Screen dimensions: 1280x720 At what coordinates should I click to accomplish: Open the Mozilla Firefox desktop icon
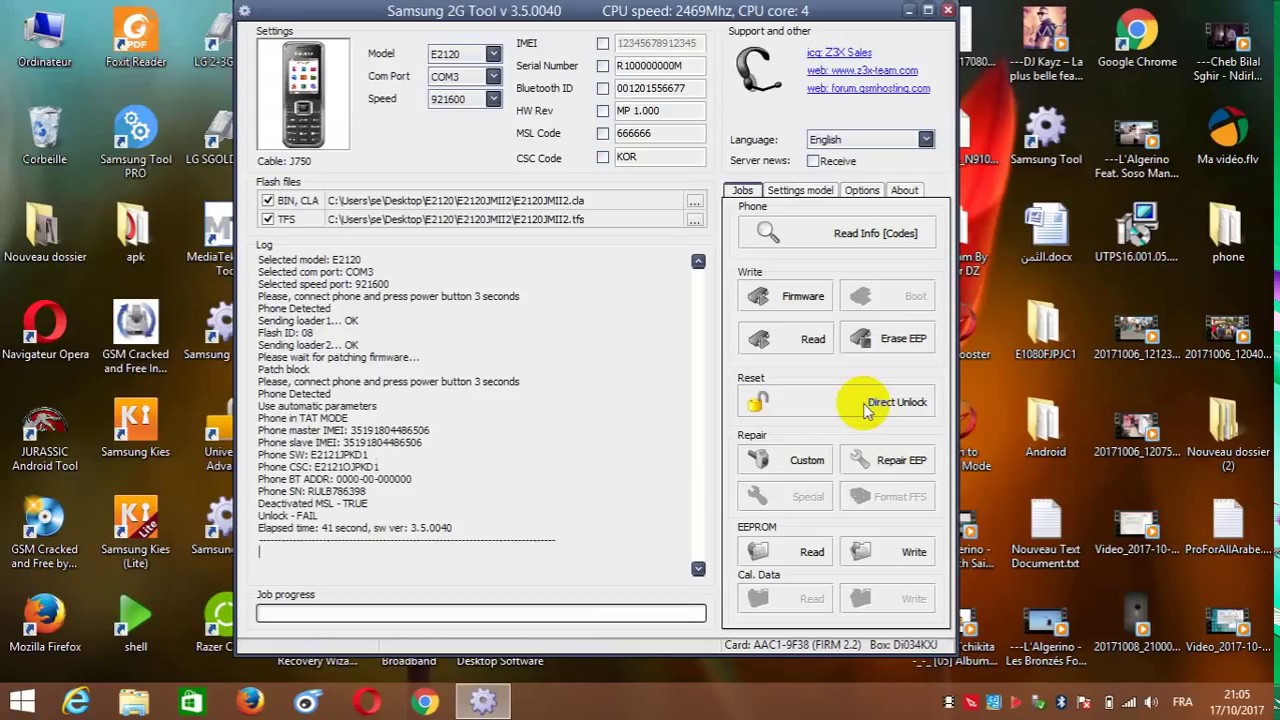click(x=45, y=623)
